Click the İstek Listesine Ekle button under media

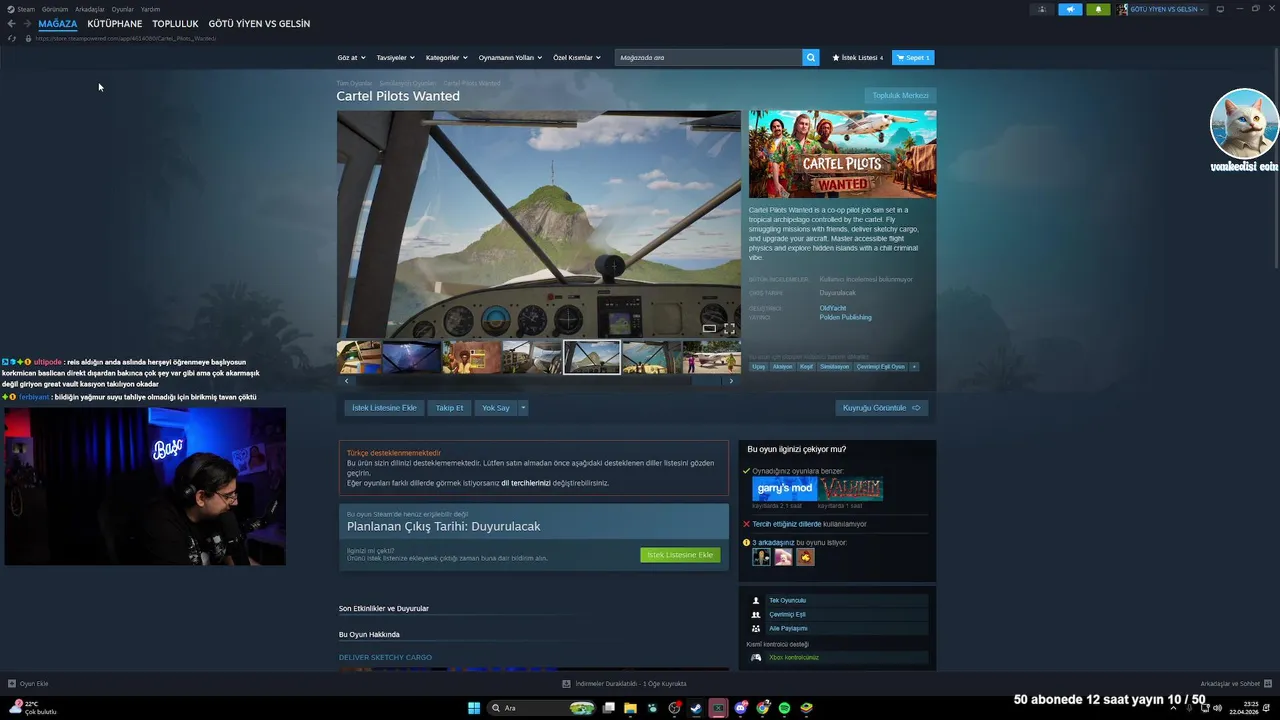(x=384, y=408)
